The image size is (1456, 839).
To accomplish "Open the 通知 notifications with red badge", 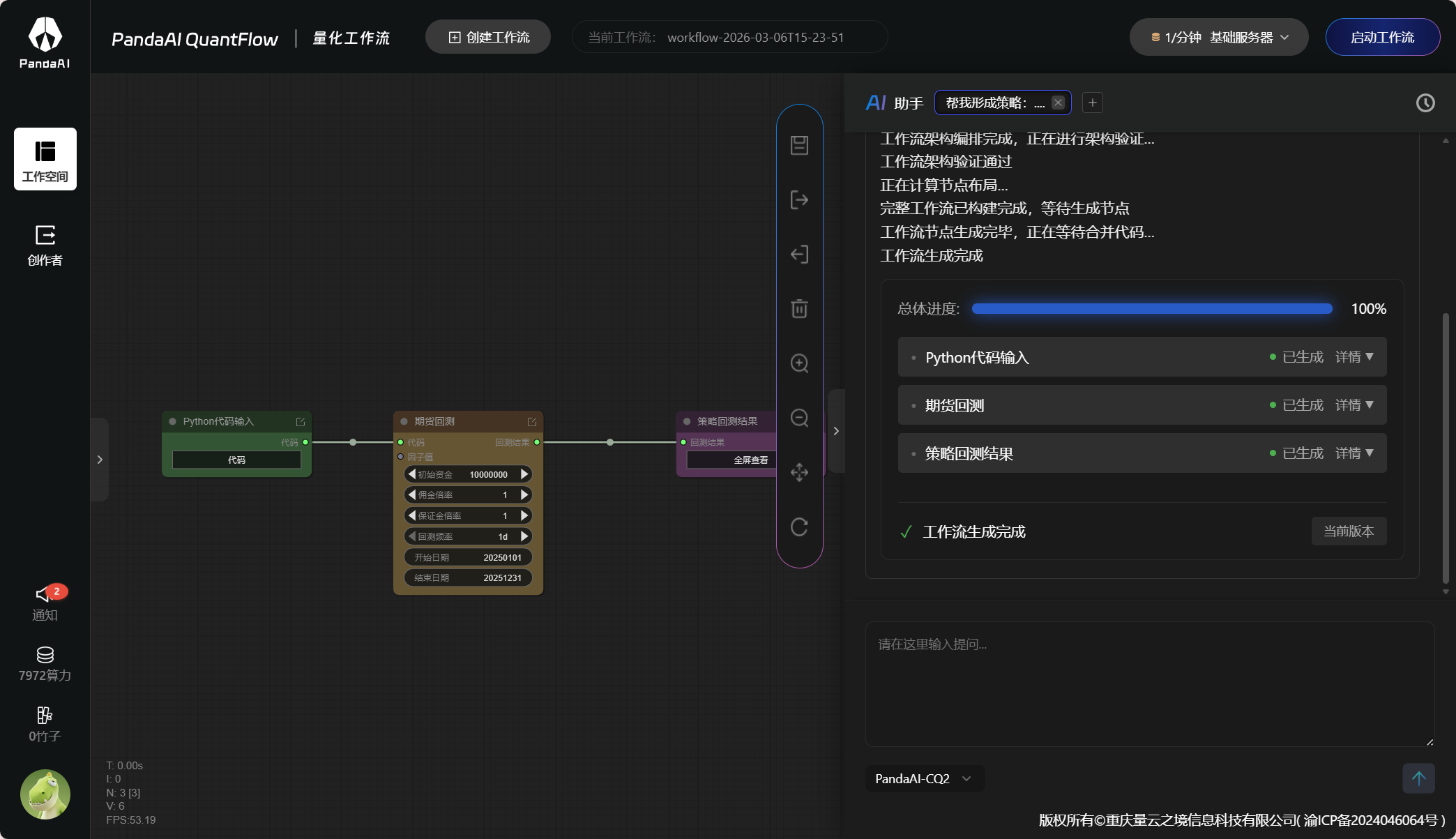I will point(45,603).
